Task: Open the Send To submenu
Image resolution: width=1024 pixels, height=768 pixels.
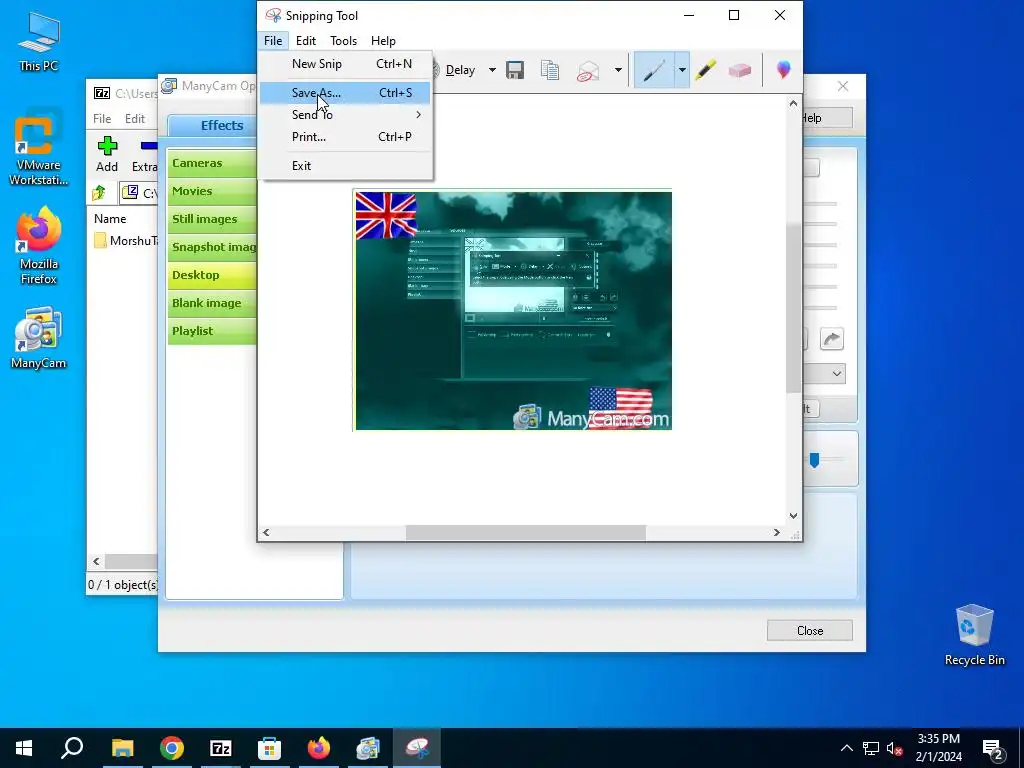Action: (x=345, y=115)
